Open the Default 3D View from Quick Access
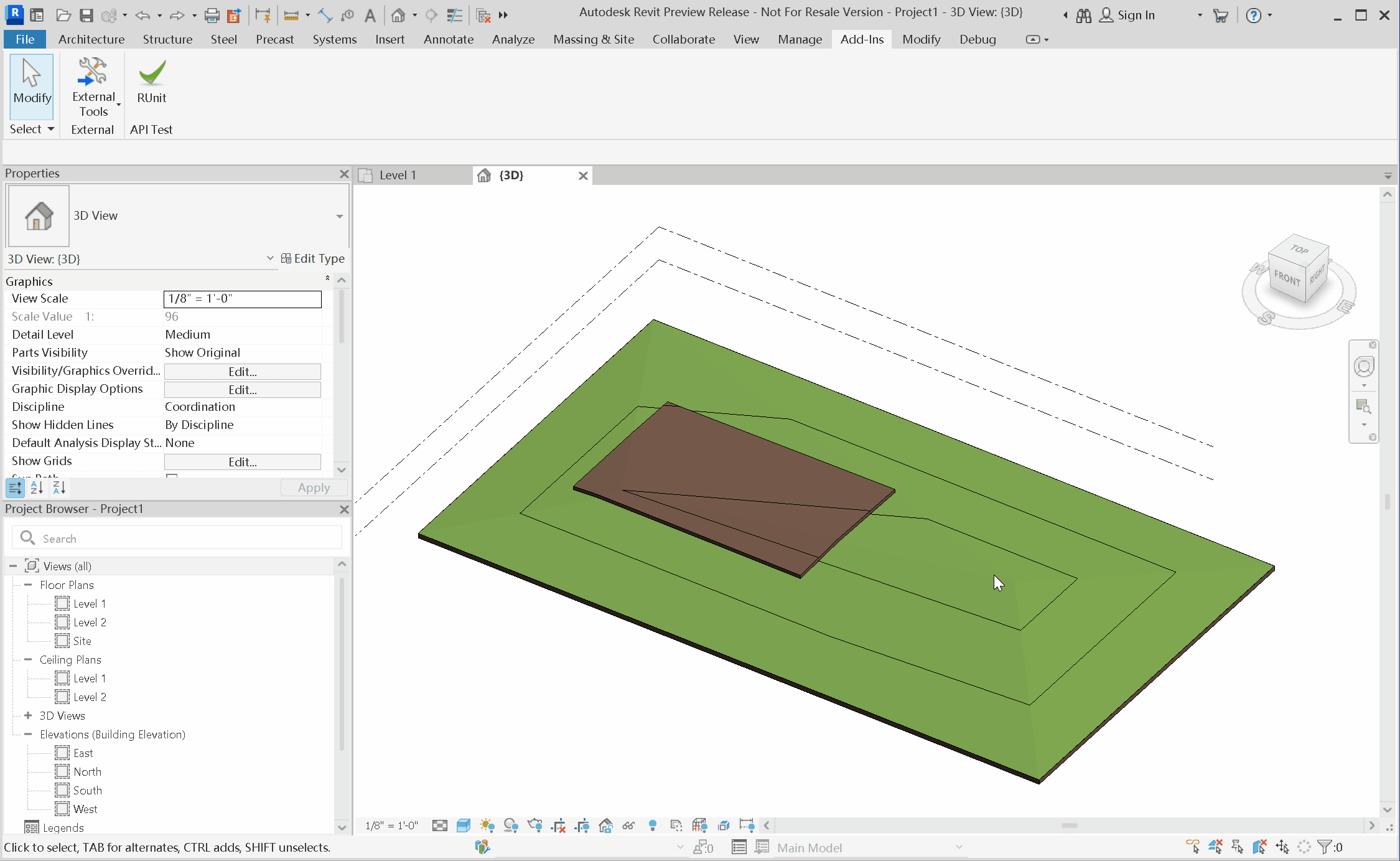 click(398, 14)
